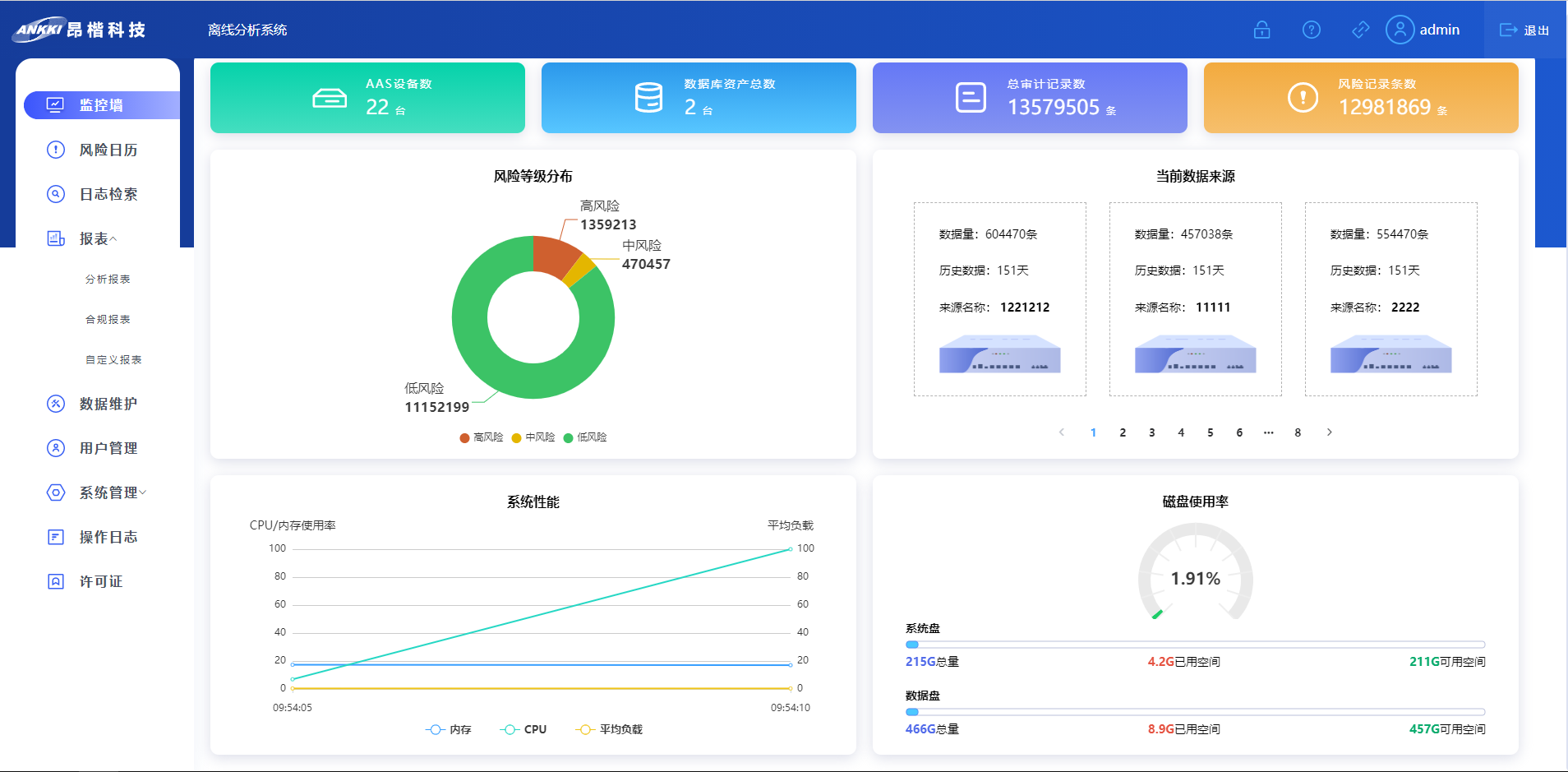
Task: Go to the next data source page arrow
Action: pos(1329,432)
